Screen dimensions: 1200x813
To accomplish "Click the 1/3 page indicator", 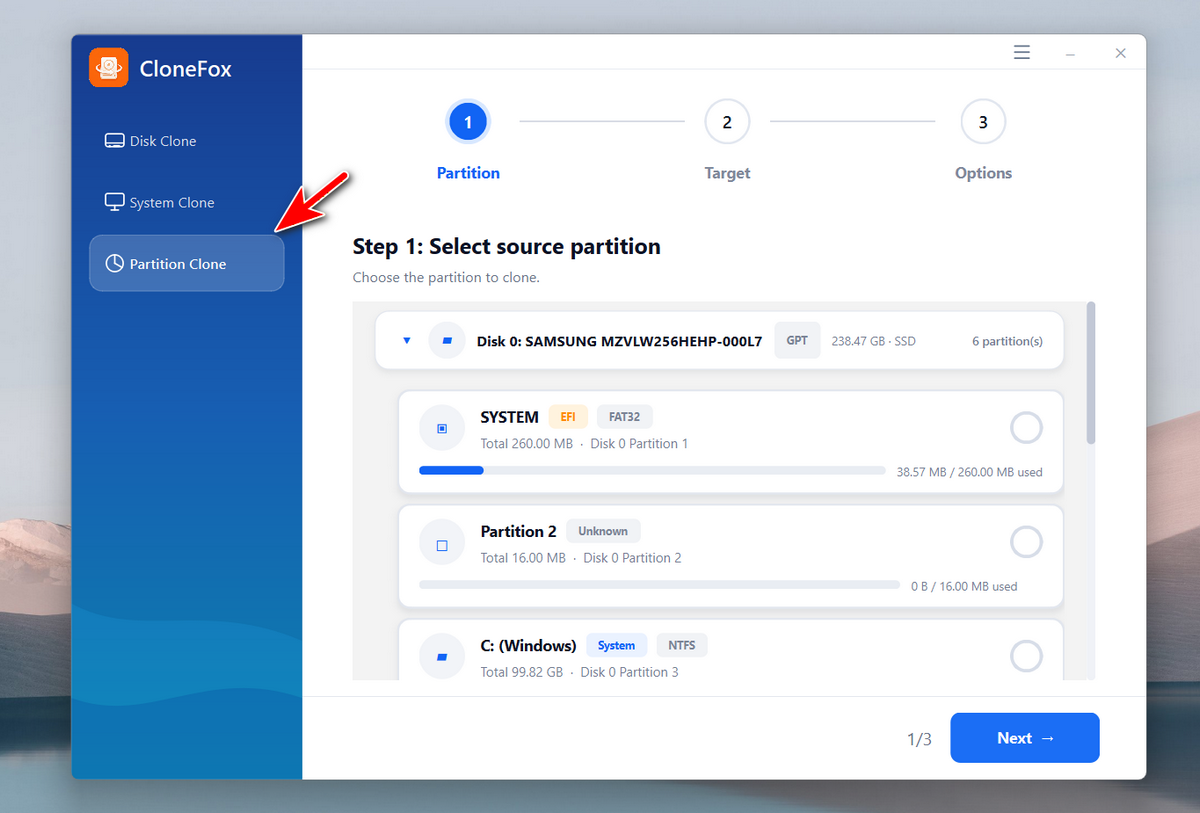I will pos(919,739).
